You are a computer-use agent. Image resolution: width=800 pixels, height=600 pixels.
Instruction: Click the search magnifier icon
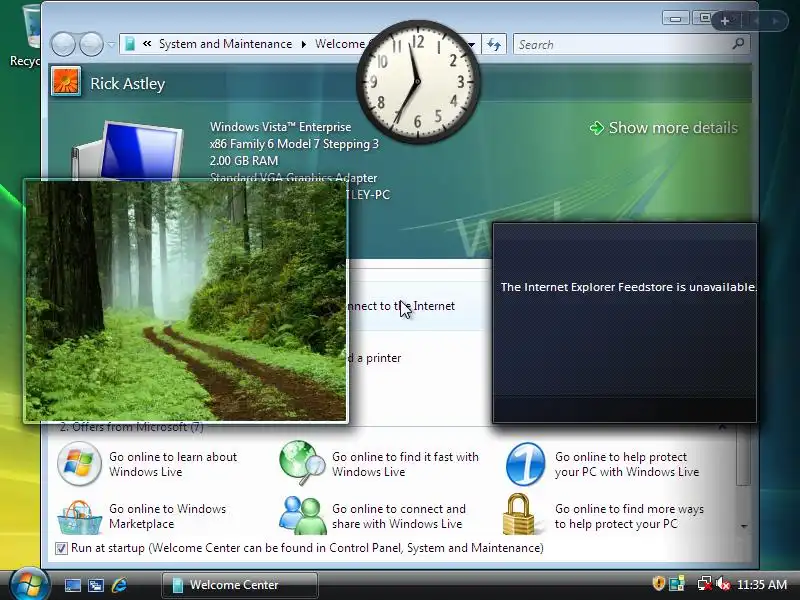[738, 44]
